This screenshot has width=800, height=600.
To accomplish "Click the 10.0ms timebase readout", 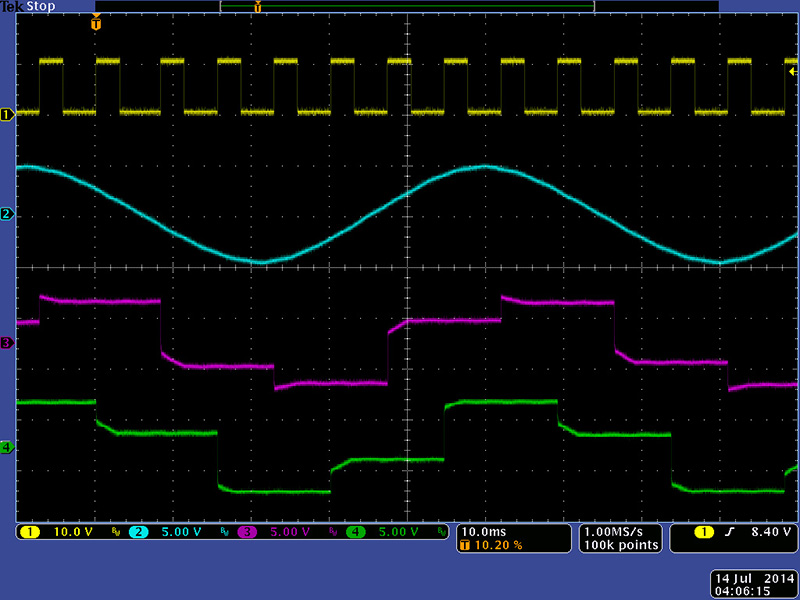I will (483, 531).
